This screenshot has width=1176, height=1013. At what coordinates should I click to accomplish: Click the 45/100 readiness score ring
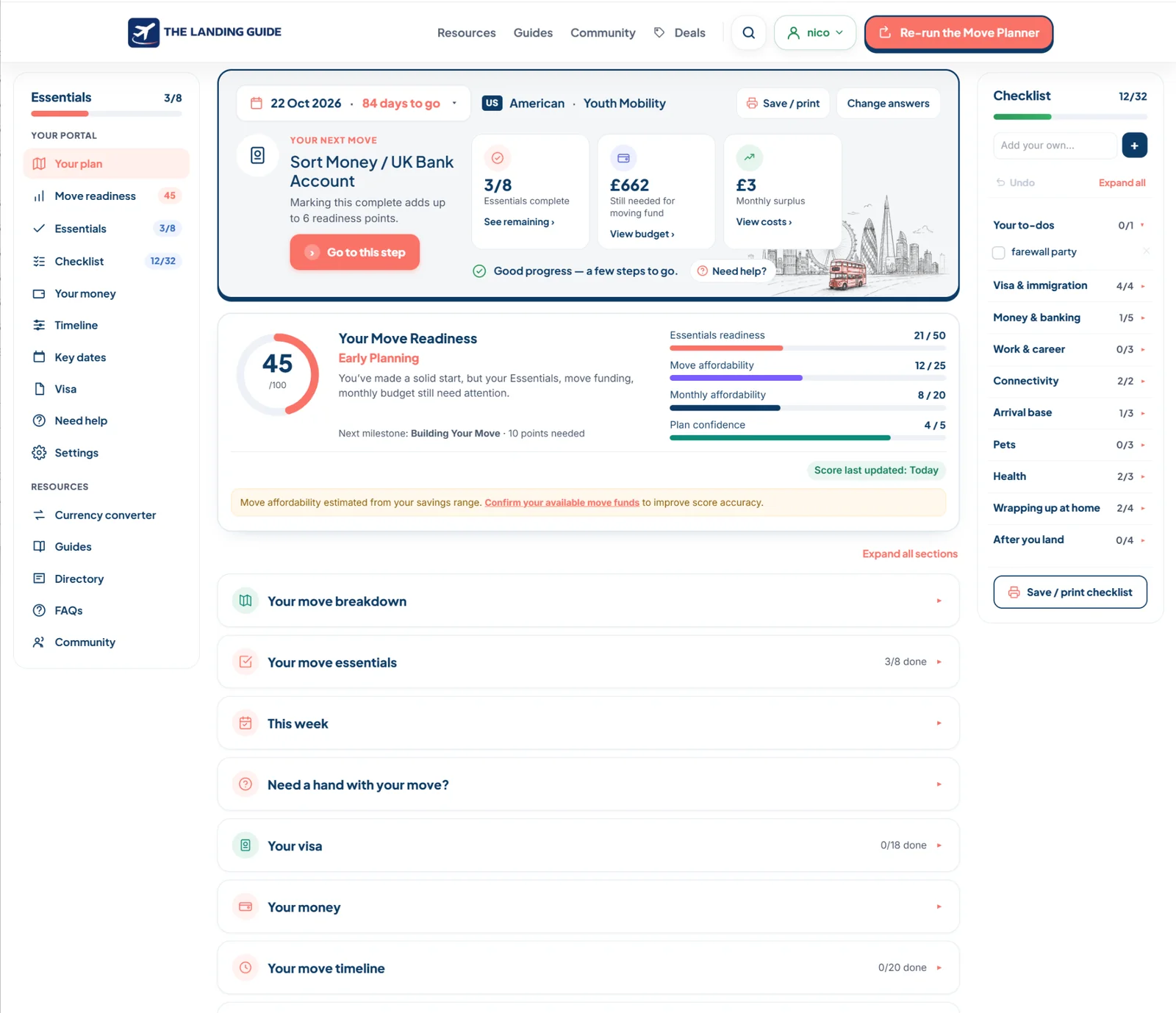278,374
